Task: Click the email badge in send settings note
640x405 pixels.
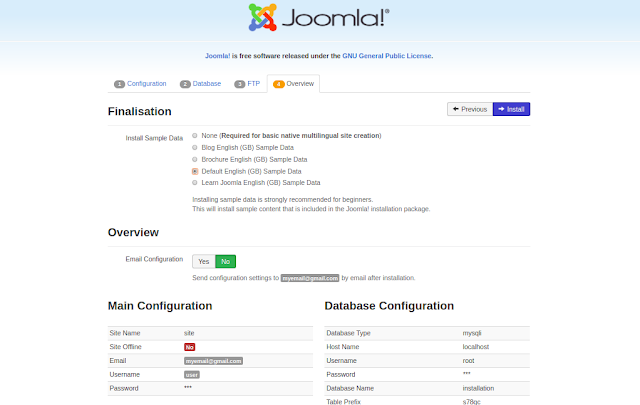Action: (x=310, y=278)
